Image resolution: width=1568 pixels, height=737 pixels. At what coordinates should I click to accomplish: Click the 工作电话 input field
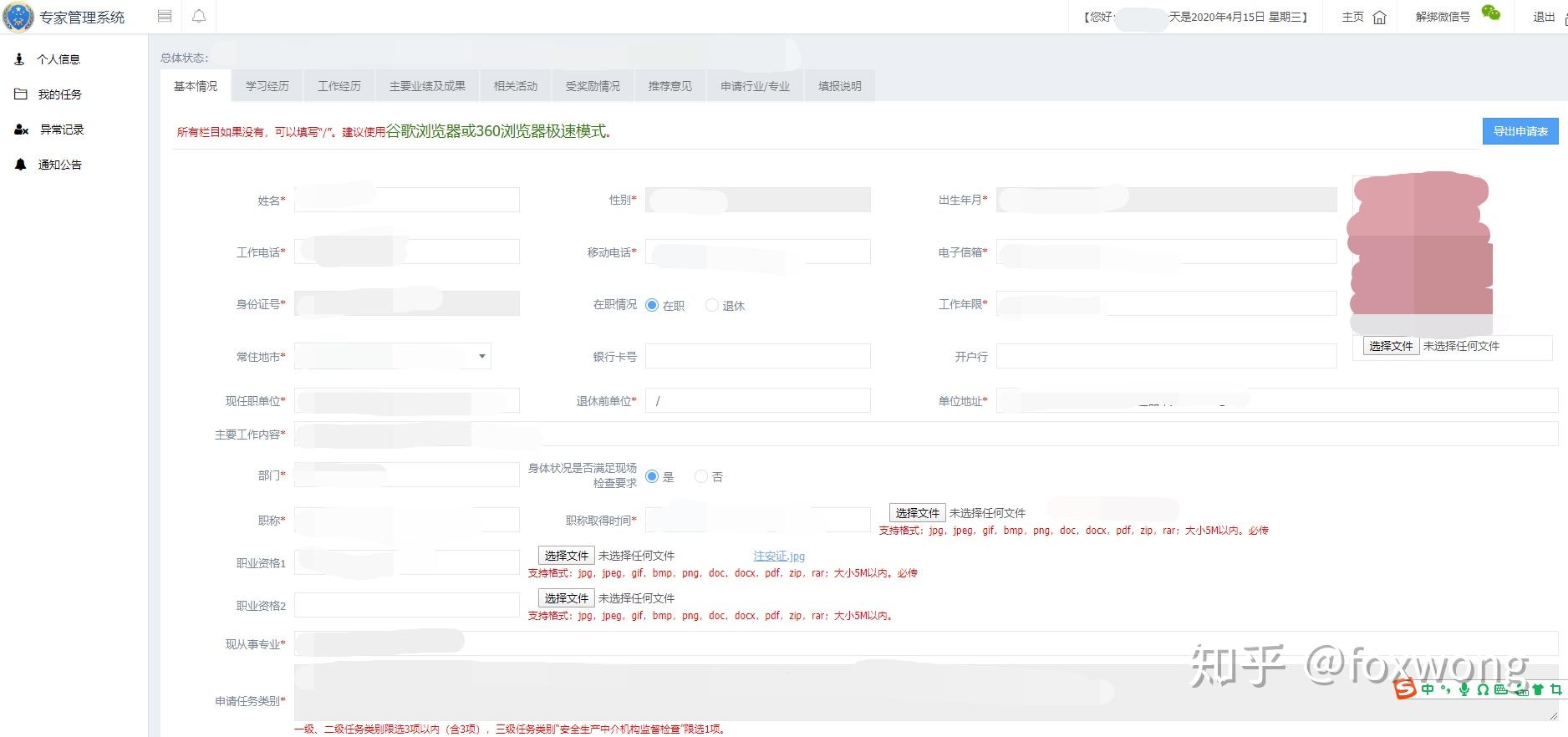[x=407, y=252]
